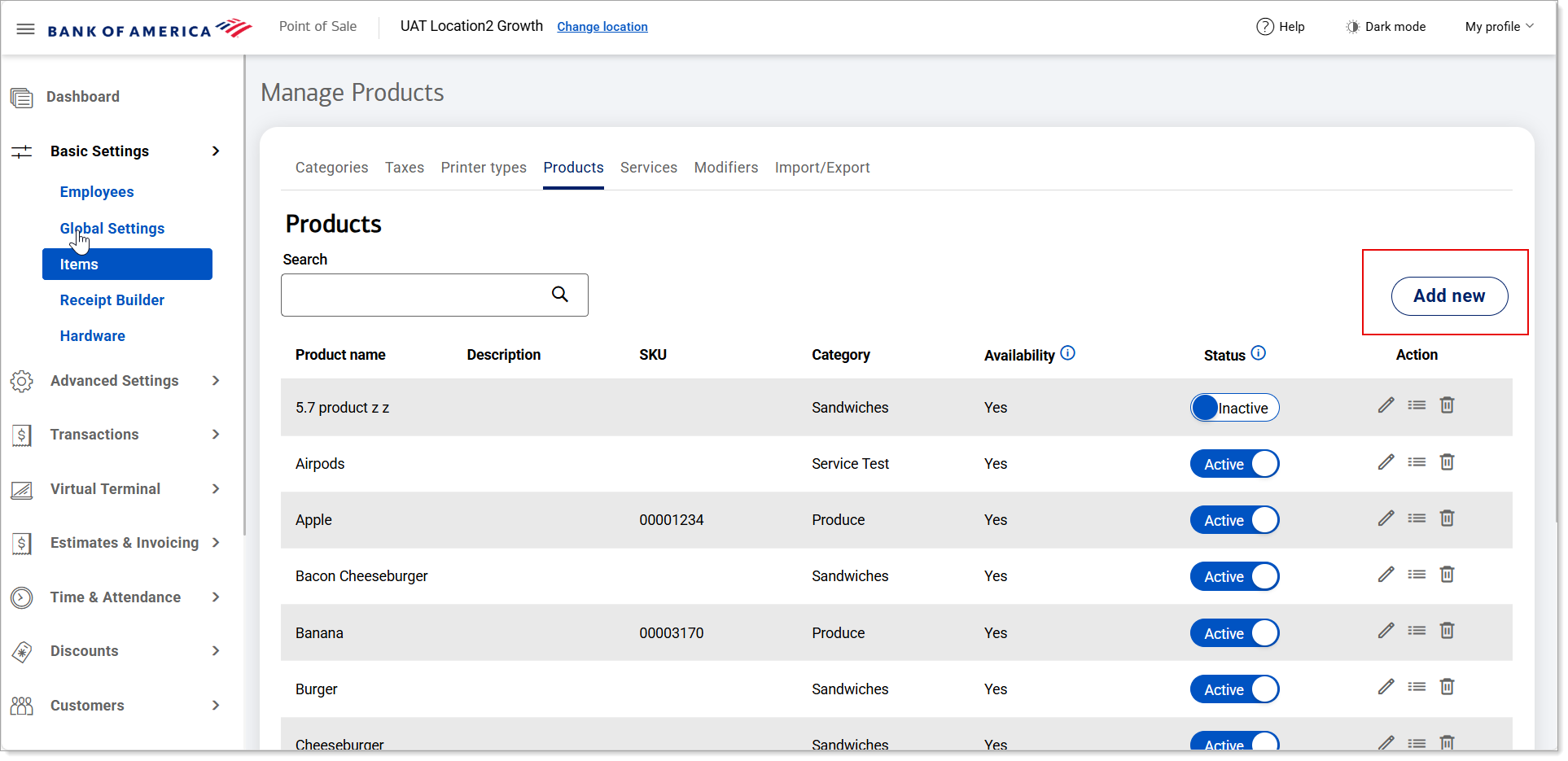Image resolution: width=1568 pixels, height=761 pixels.
Task: Open Hardware in the sidebar
Action: click(93, 336)
